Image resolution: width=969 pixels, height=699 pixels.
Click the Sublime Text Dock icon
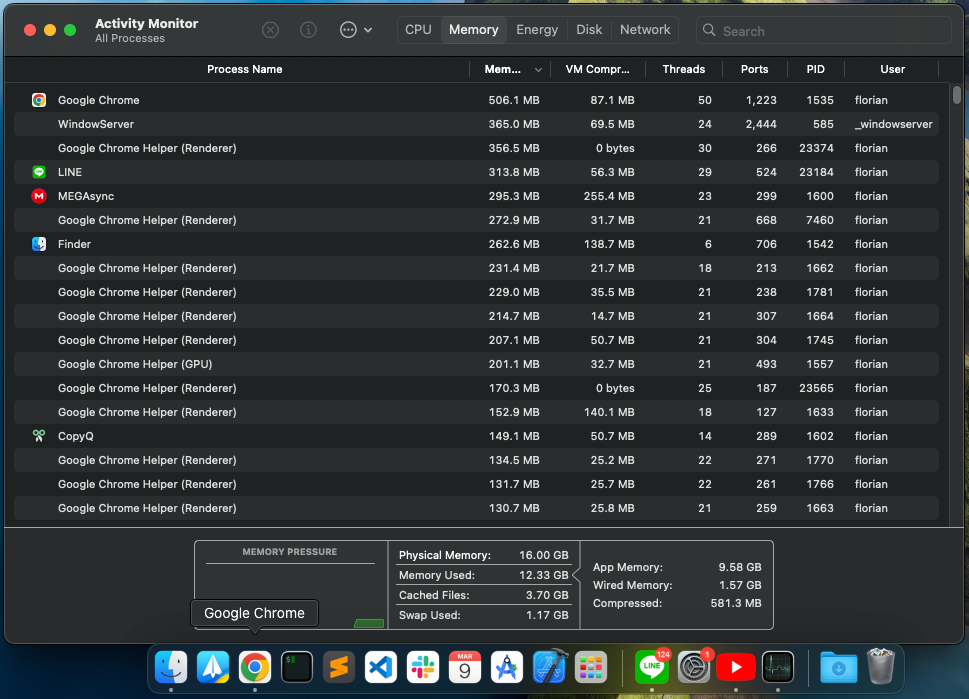tap(339, 666)
